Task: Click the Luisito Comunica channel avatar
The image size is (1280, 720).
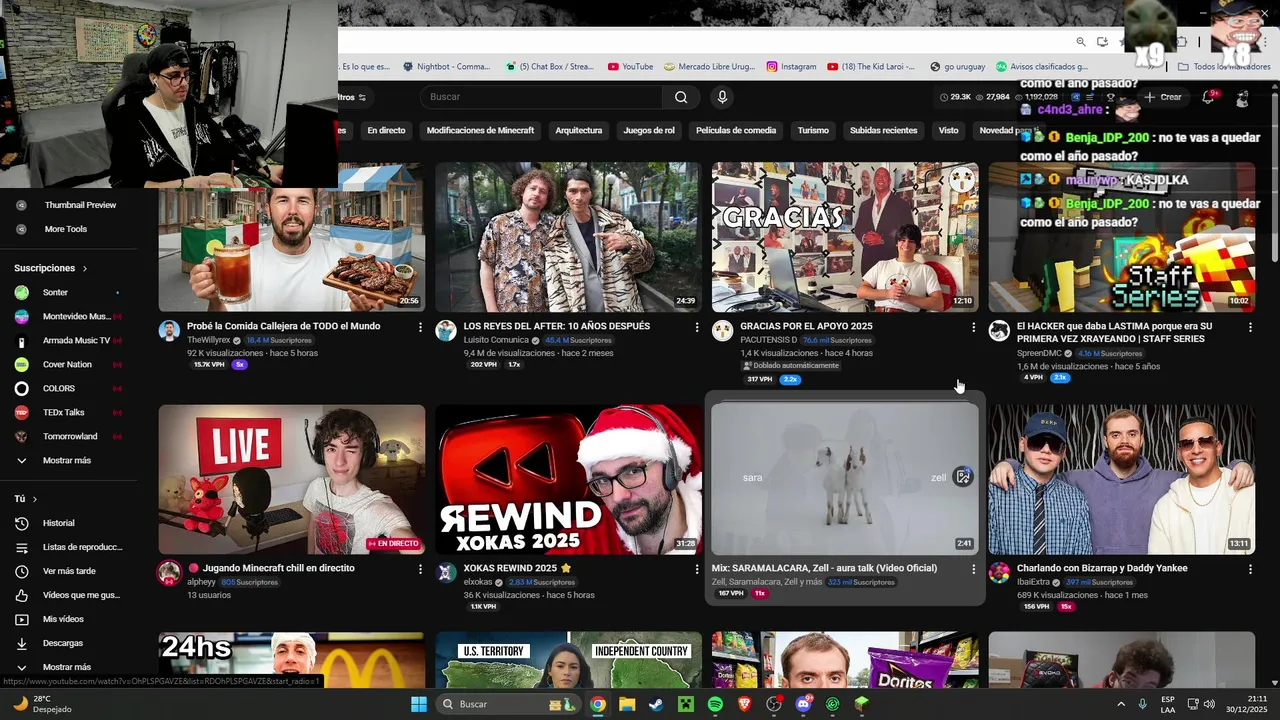Action: click(x=446, y=331)
